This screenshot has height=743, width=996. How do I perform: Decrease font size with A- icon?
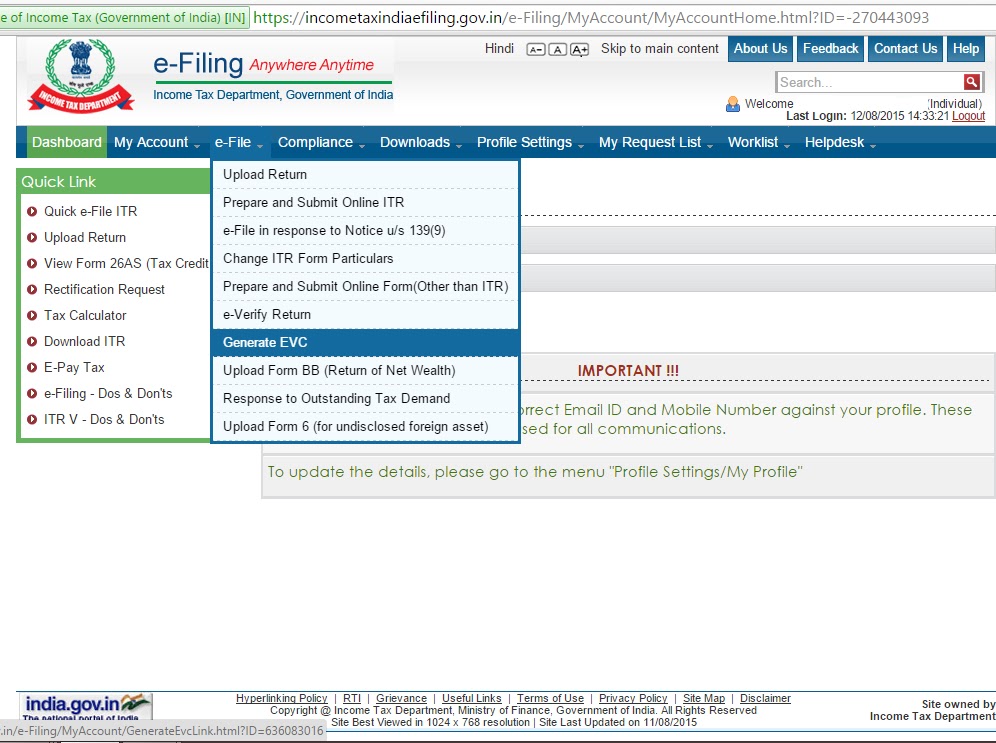[x=535, y=50]
